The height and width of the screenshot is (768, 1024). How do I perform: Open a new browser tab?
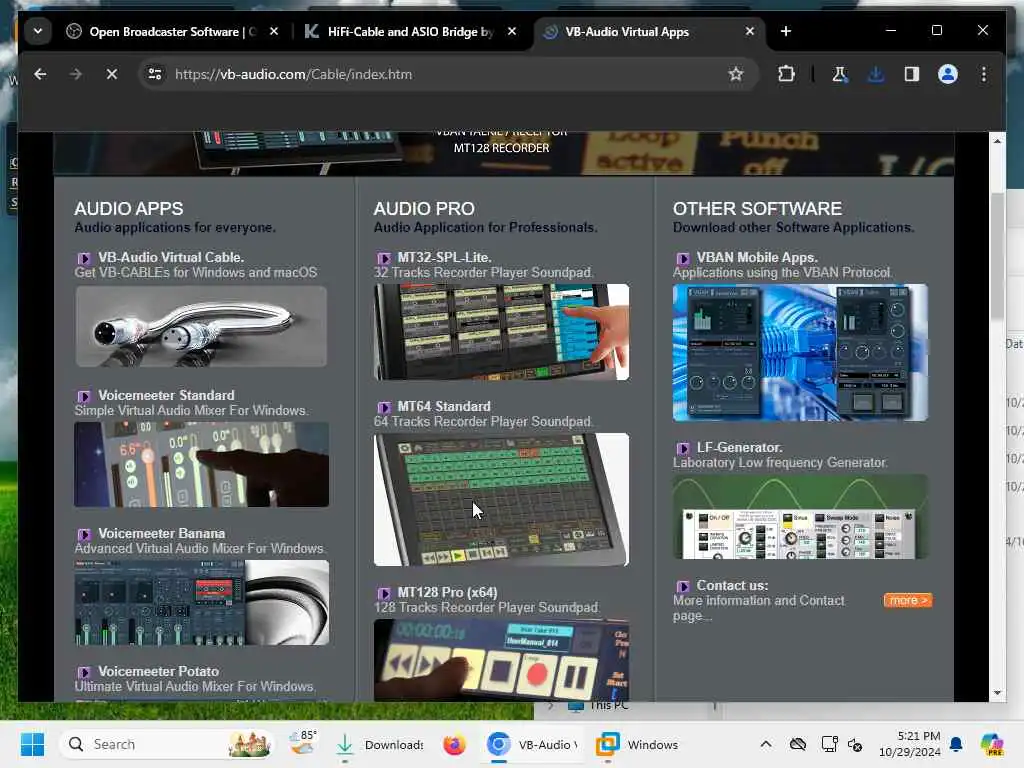pyautogui.click(x=786, y=31)
